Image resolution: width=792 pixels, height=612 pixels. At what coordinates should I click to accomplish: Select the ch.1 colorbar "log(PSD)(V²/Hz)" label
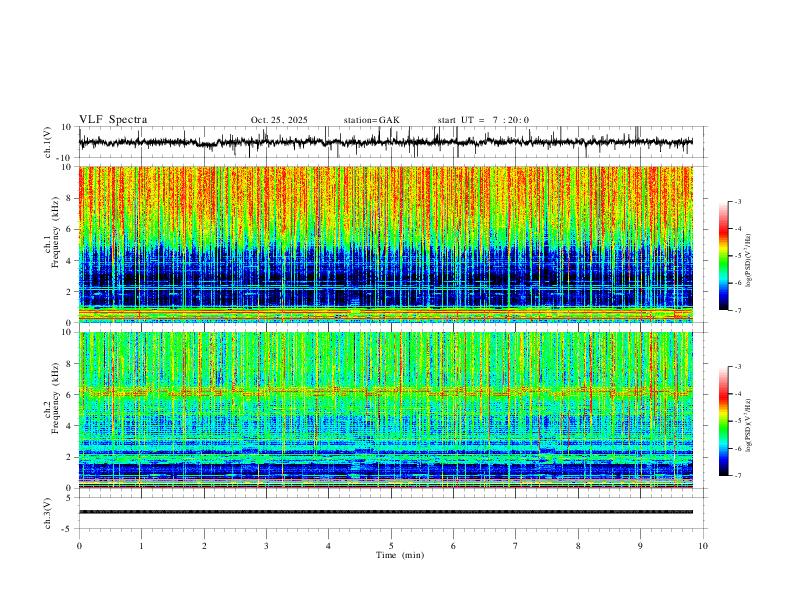coord(749,261)
